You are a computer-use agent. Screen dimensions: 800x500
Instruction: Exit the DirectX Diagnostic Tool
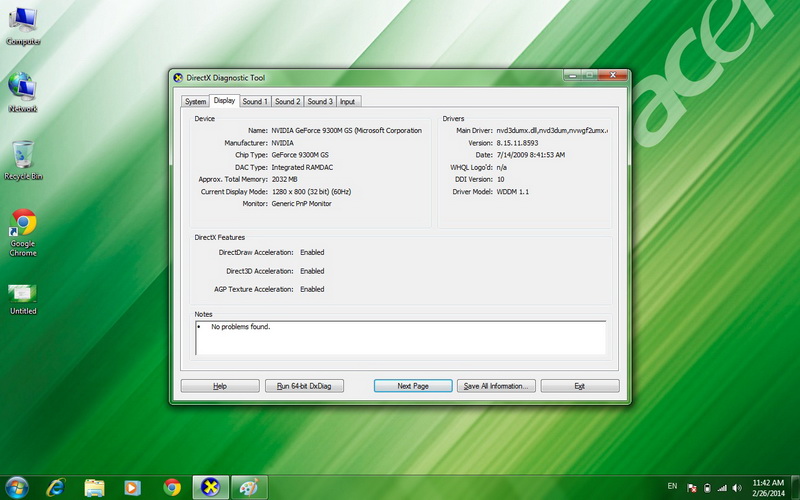(580, 386)
